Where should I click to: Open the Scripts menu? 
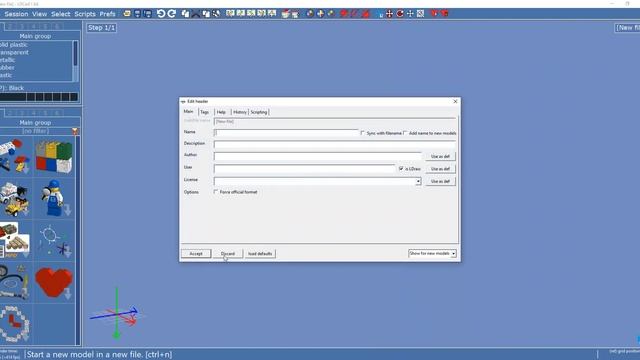[85, 14]
